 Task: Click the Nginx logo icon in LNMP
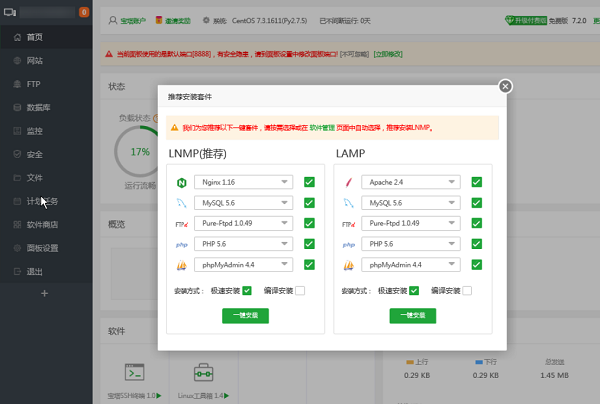pyautogui.click(x=182, y=183)
